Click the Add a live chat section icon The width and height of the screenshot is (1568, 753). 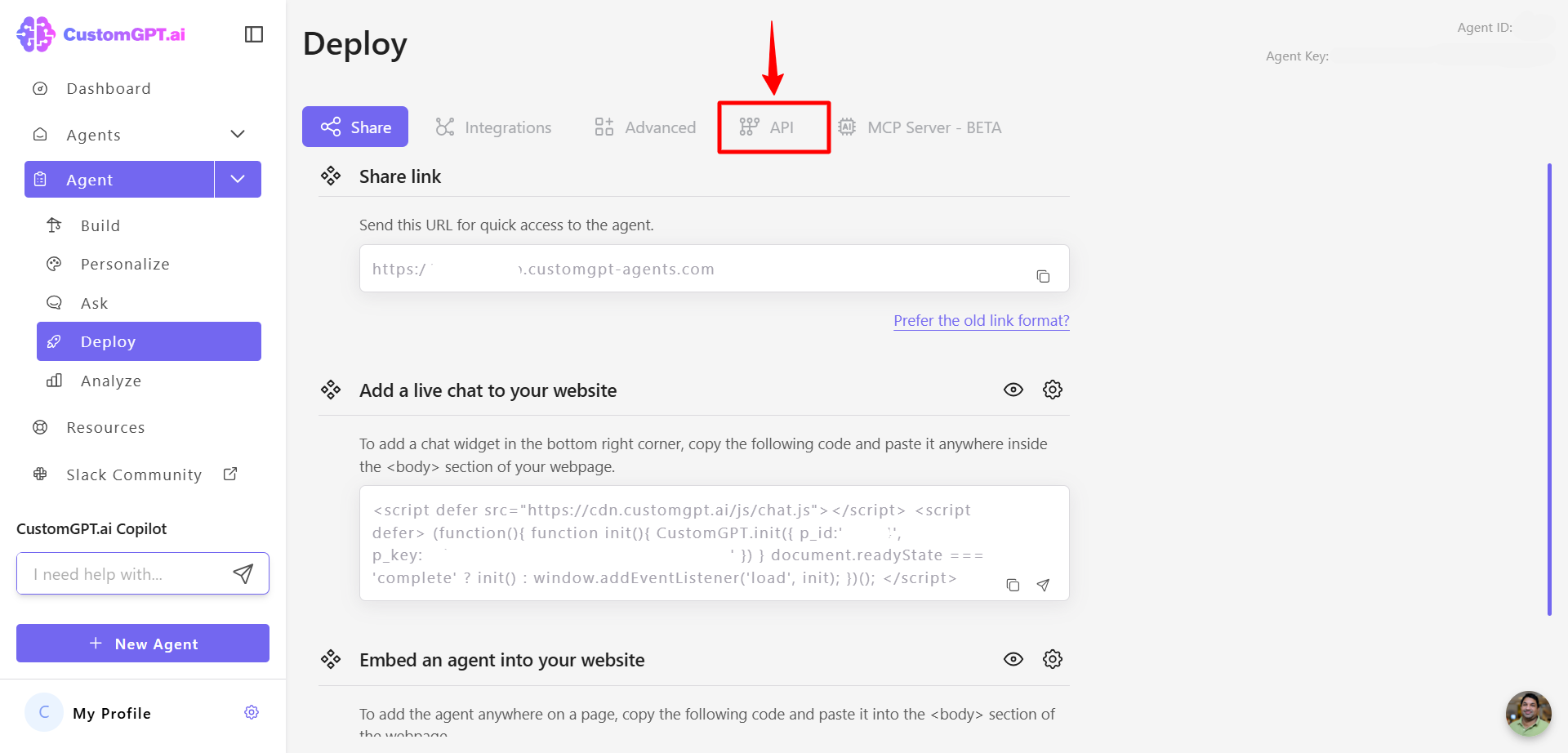click(331, 390)
